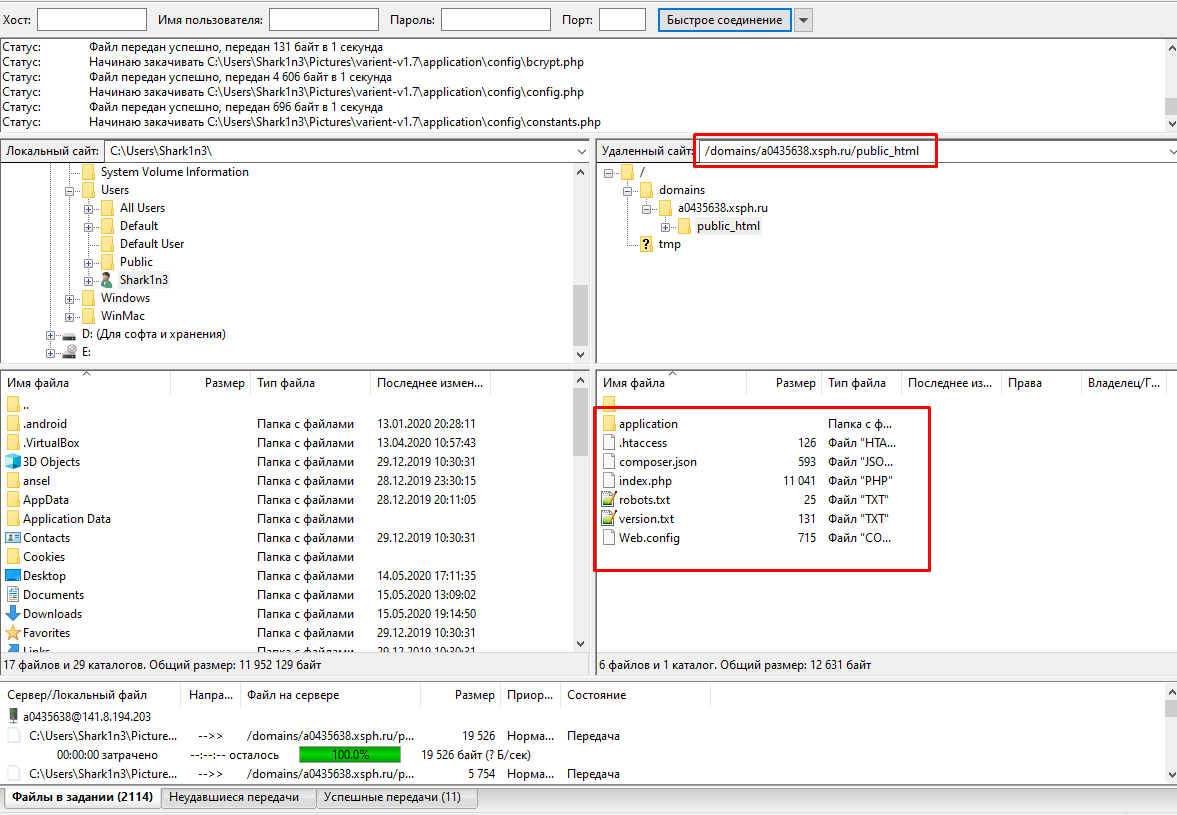This screenshot has width=1177, height=815.
Task: Select the robots.txt file icon
Action: pos(609,500)
